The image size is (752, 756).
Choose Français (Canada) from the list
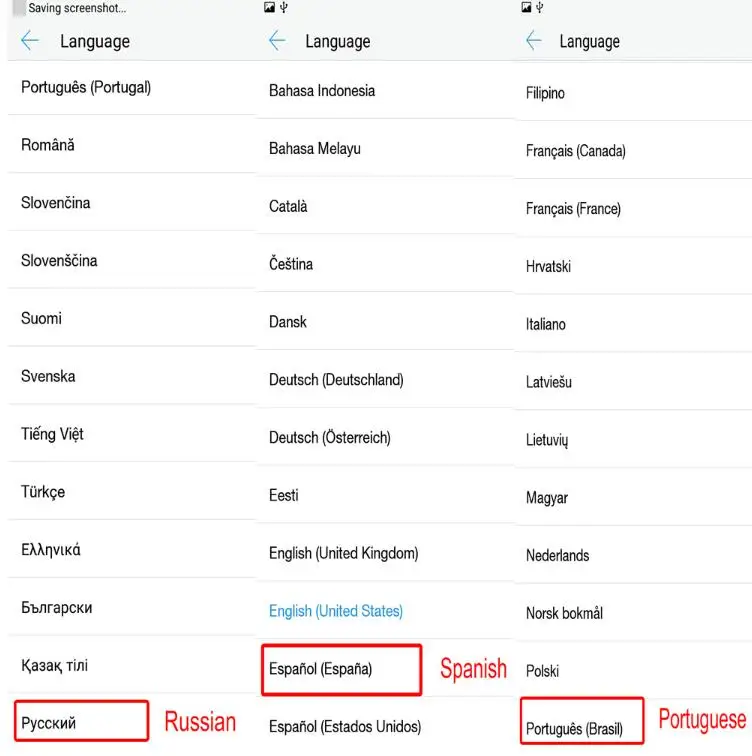(632, 150)
